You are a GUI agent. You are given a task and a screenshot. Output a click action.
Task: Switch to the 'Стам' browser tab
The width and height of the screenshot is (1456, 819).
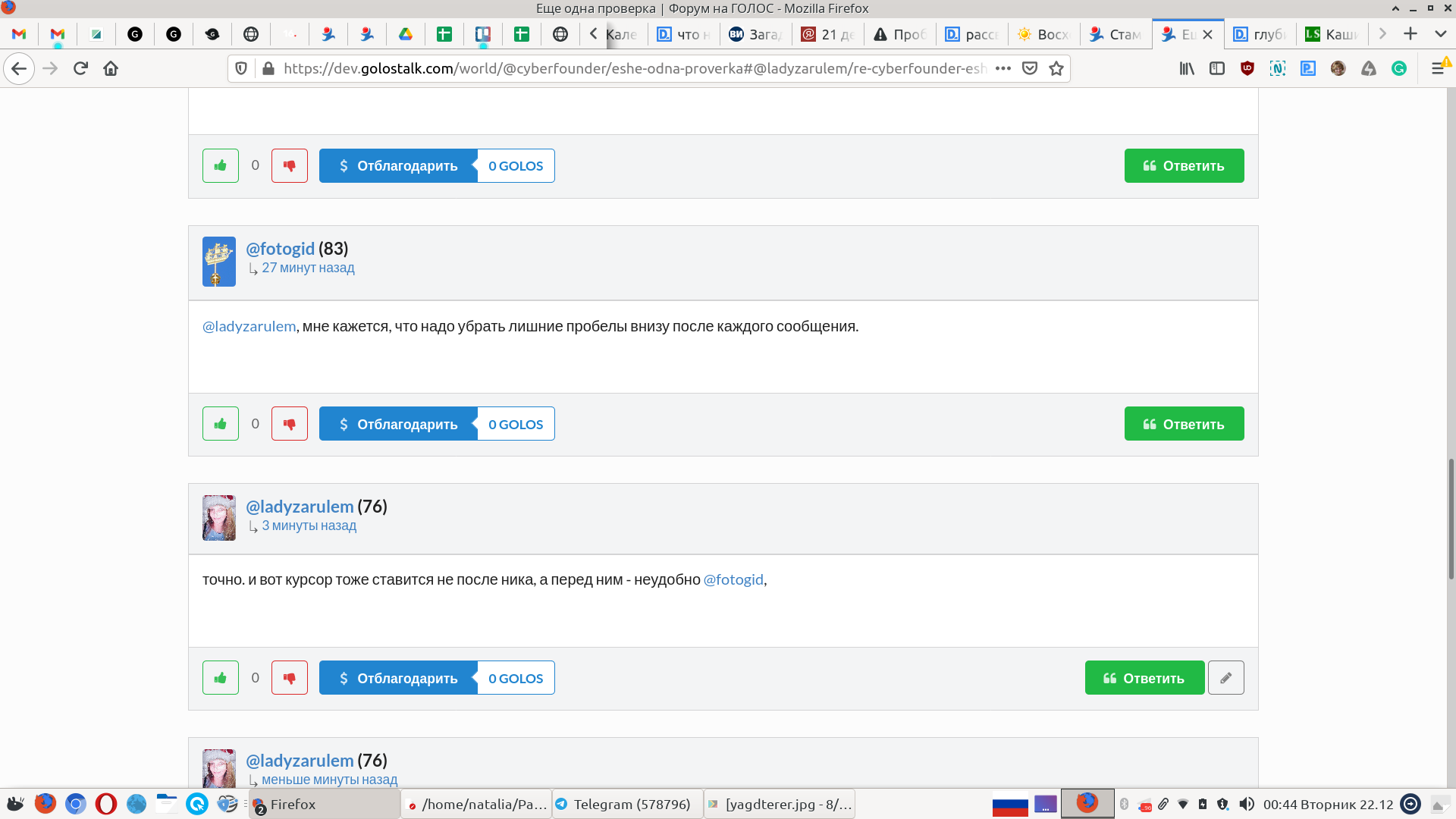(1115, 34)
